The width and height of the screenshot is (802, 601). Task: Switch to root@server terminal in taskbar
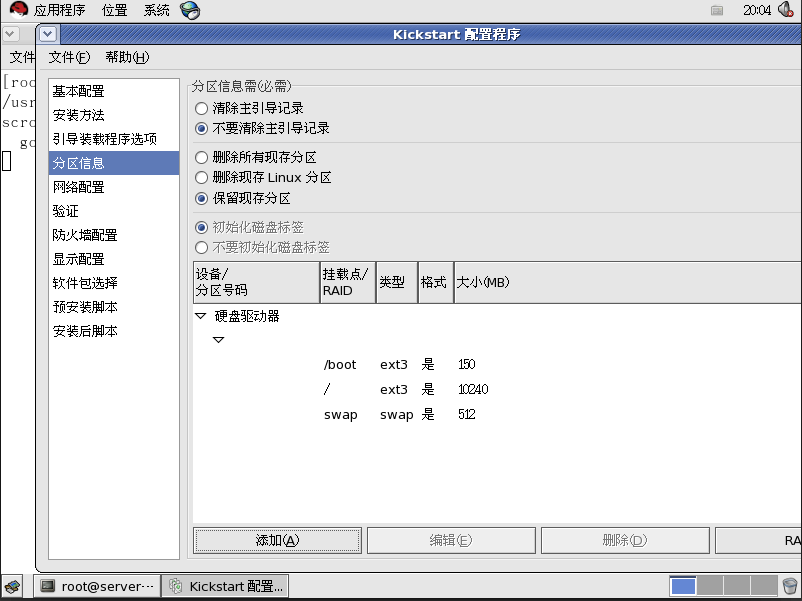[97, 586]
